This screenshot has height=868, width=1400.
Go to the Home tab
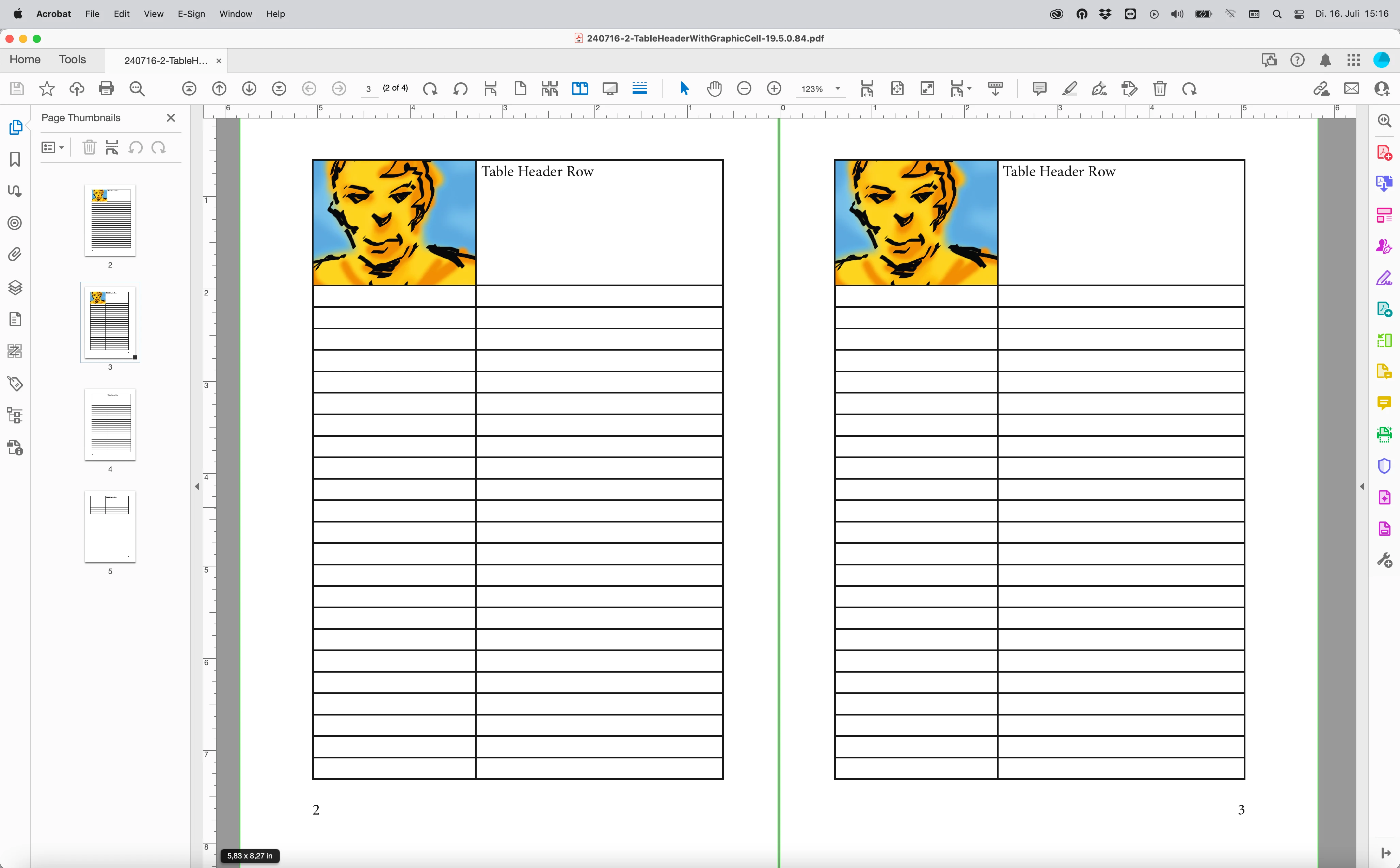pyautogui.click(x=25, y=60)
